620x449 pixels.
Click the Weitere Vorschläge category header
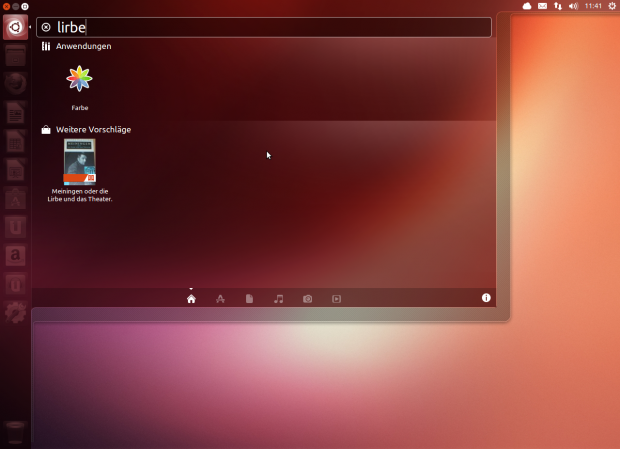click(93, 130)
